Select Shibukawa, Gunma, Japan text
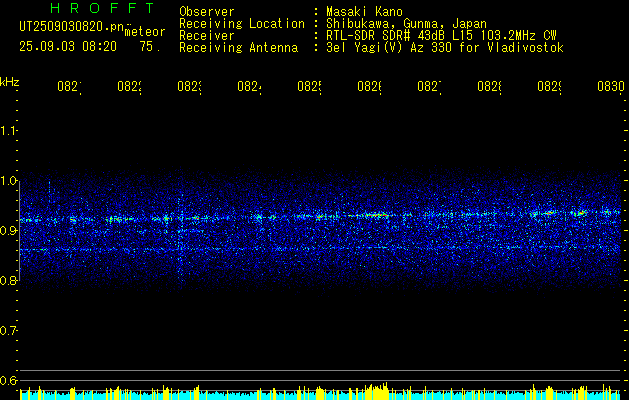629x400 pixels. [x=406, y=24]
